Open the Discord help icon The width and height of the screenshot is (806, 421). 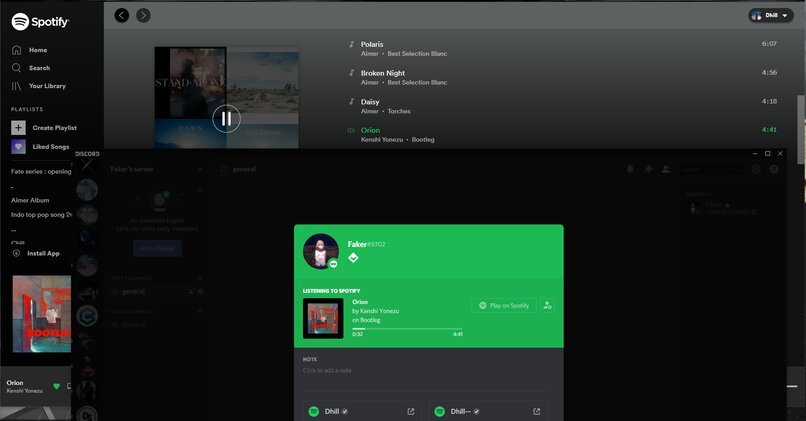774,169
